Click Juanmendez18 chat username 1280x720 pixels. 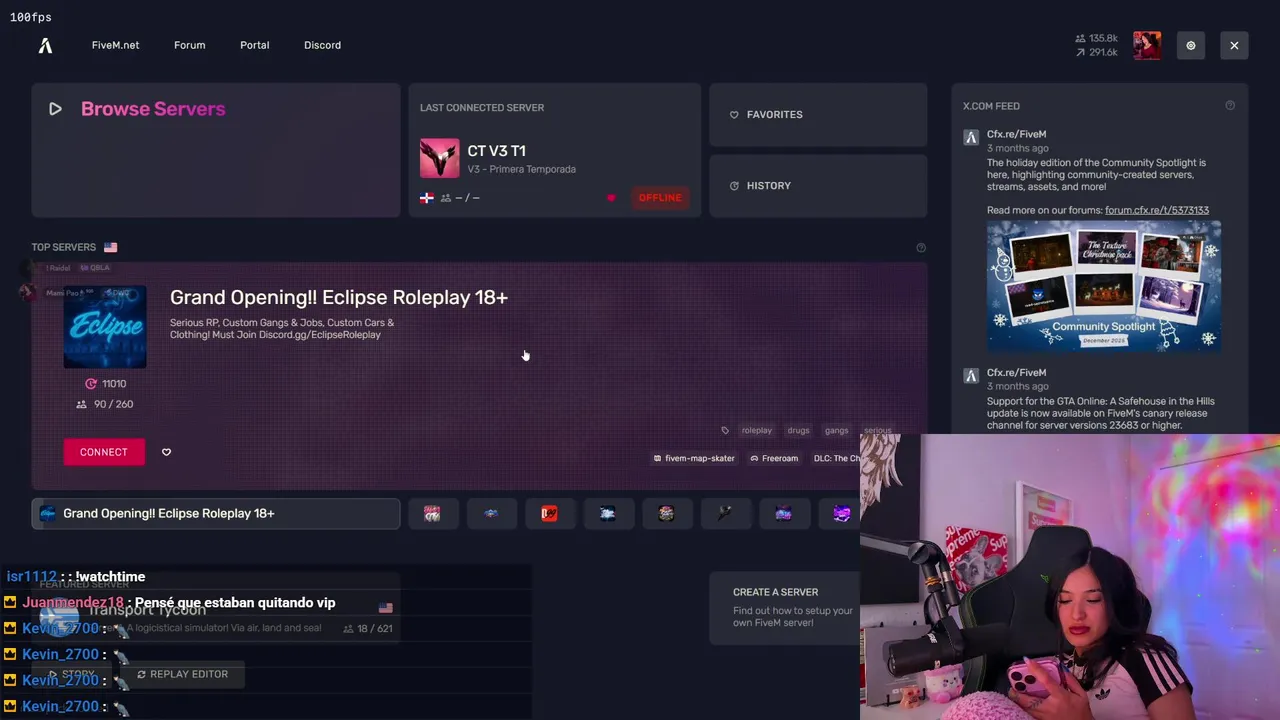[x=73, y=602]
